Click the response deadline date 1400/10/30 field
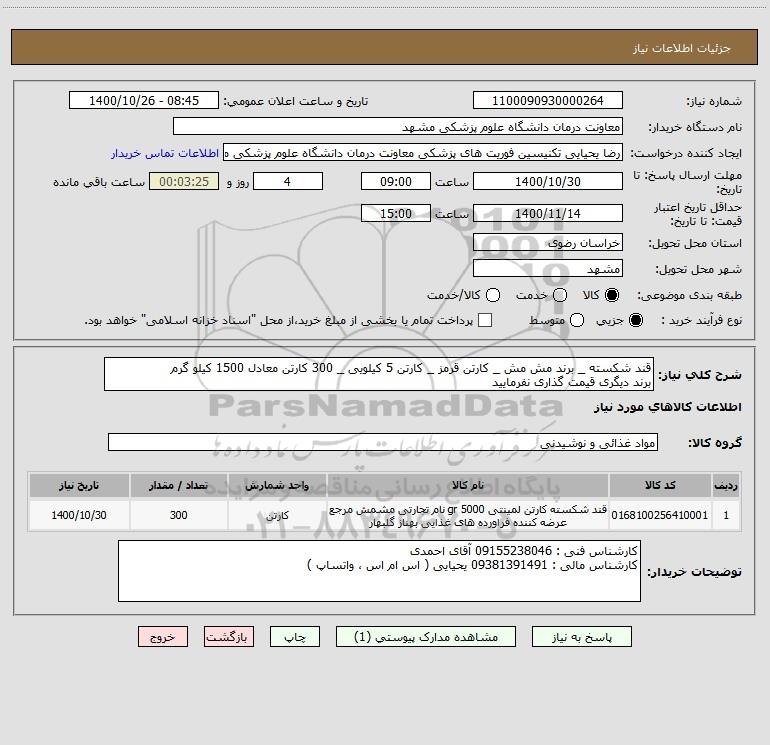The width and height of the screenshot is (770, 745). [548, 182]
